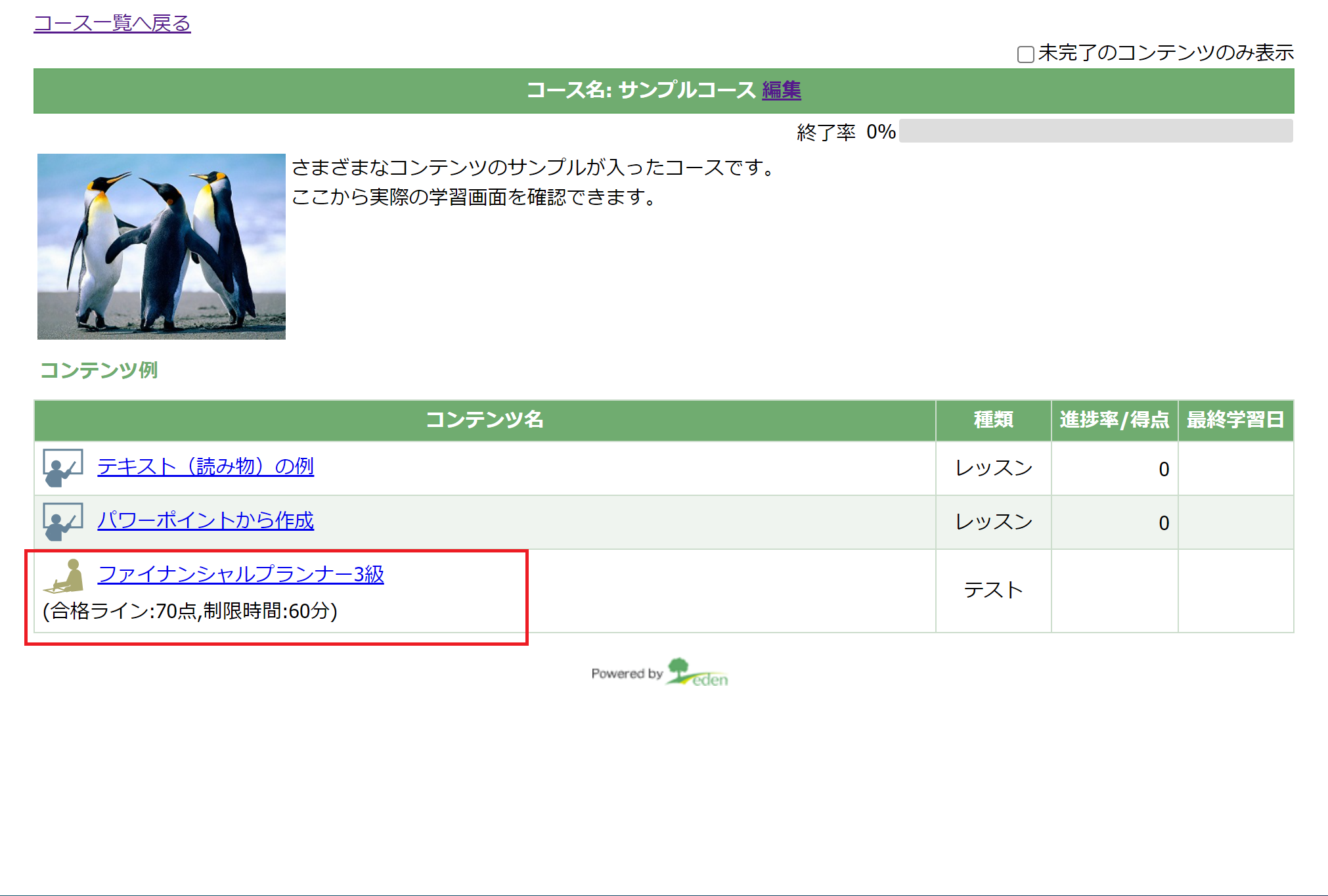
Task: Click the レッスン cell for パワーポイントから作成
Action: (x=994, y=522)
